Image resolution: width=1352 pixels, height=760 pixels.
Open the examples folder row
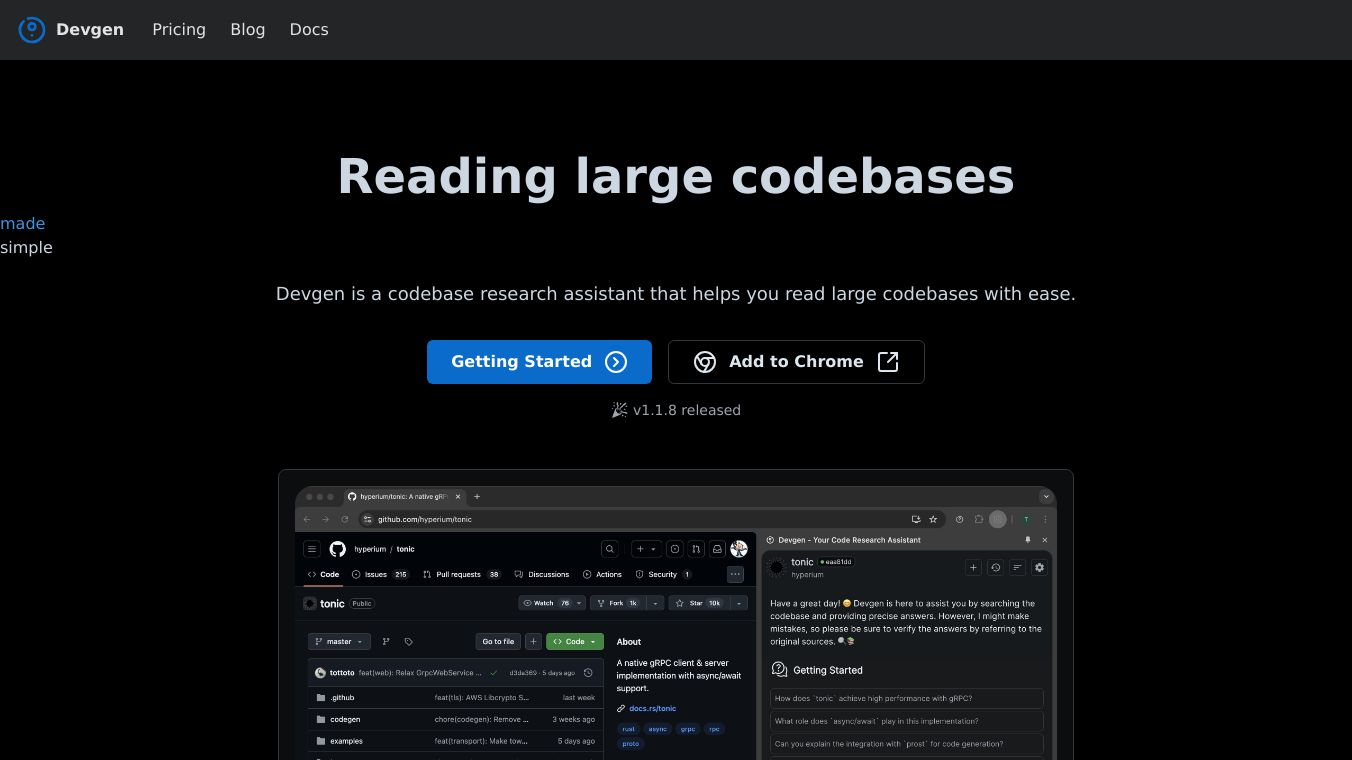455,742
